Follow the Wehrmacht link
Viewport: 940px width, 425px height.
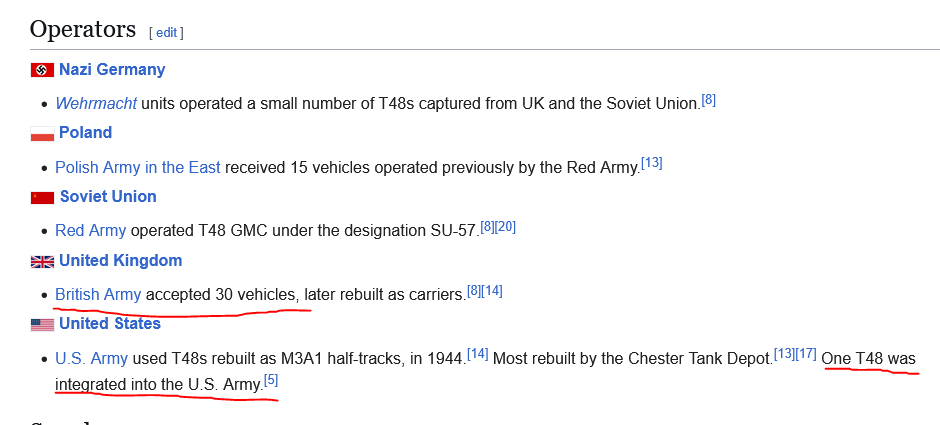point(96,103)
